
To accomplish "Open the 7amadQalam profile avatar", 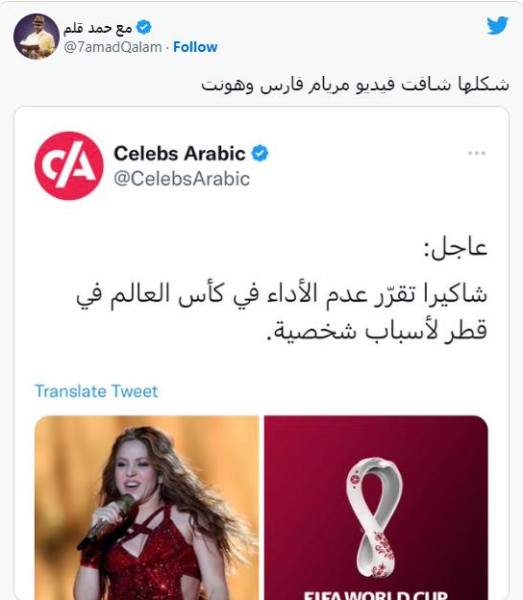I will point(36,36).
